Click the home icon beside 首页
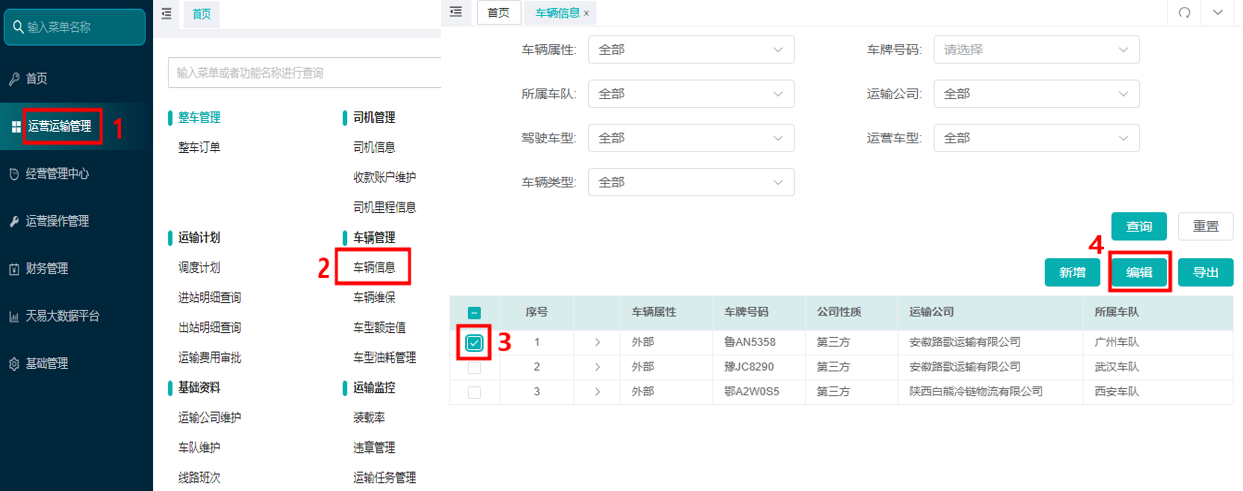Viewport: 1243px width, 491px height. point(14,79)
